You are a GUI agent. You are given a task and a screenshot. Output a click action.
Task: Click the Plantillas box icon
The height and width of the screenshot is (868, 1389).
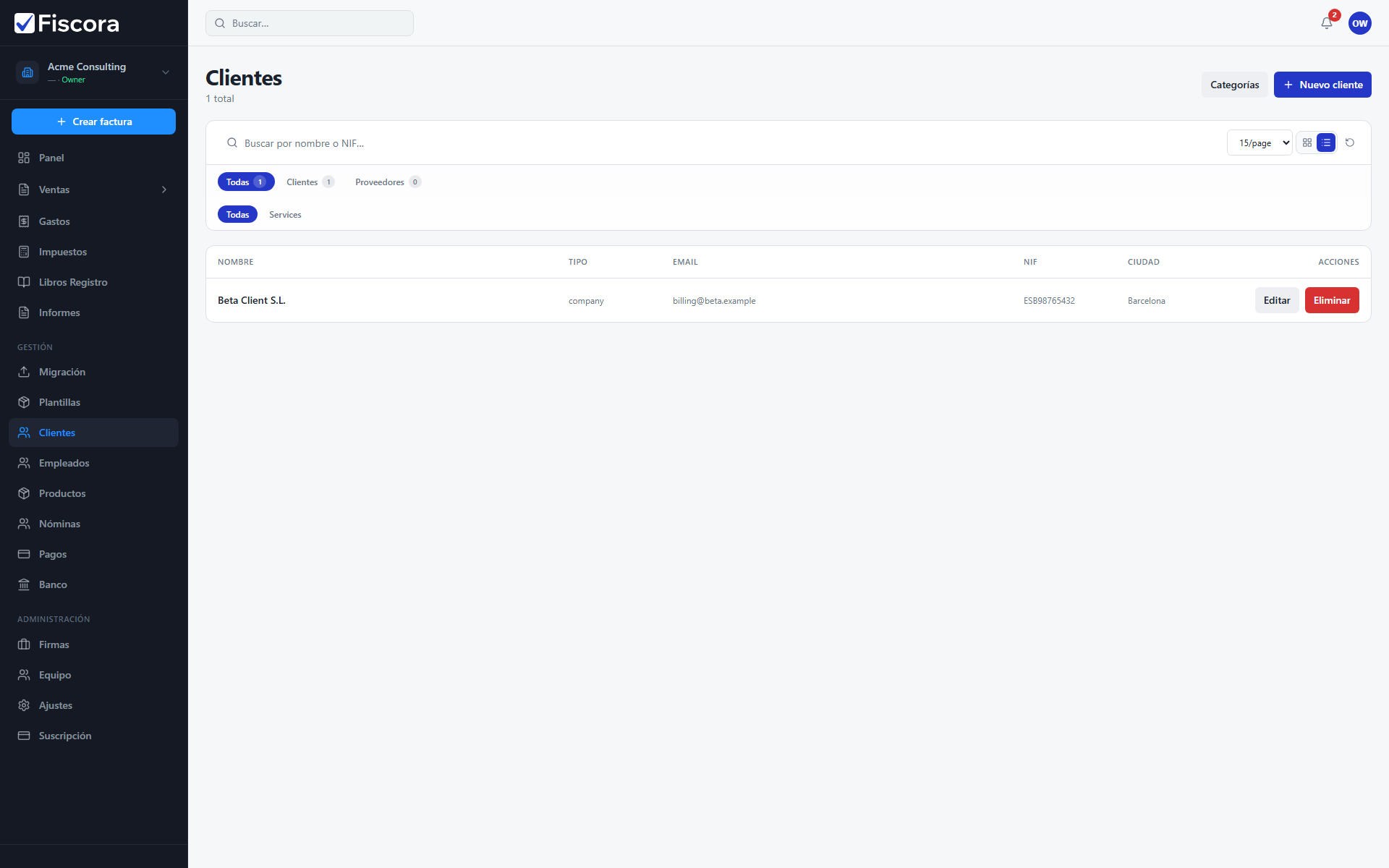(24, 402)
